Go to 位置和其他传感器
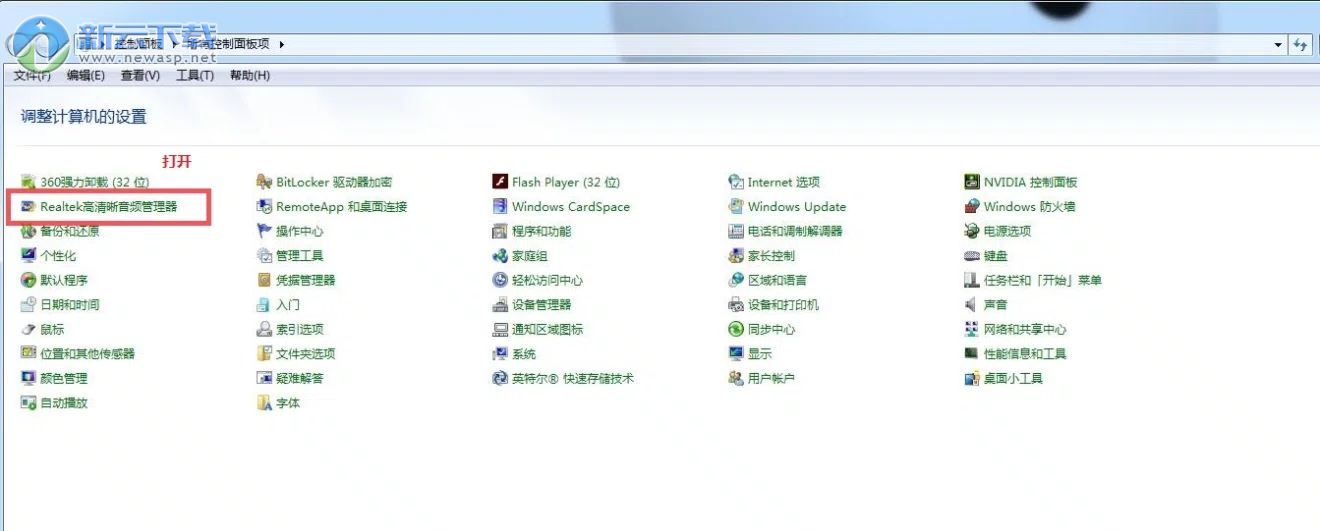The image size is (1320, 531). pyautogui.click(x=87, y=354)
